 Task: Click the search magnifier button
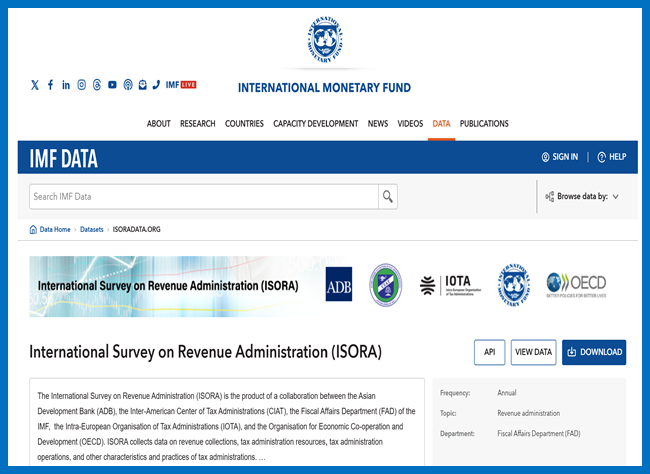(388, 196)
